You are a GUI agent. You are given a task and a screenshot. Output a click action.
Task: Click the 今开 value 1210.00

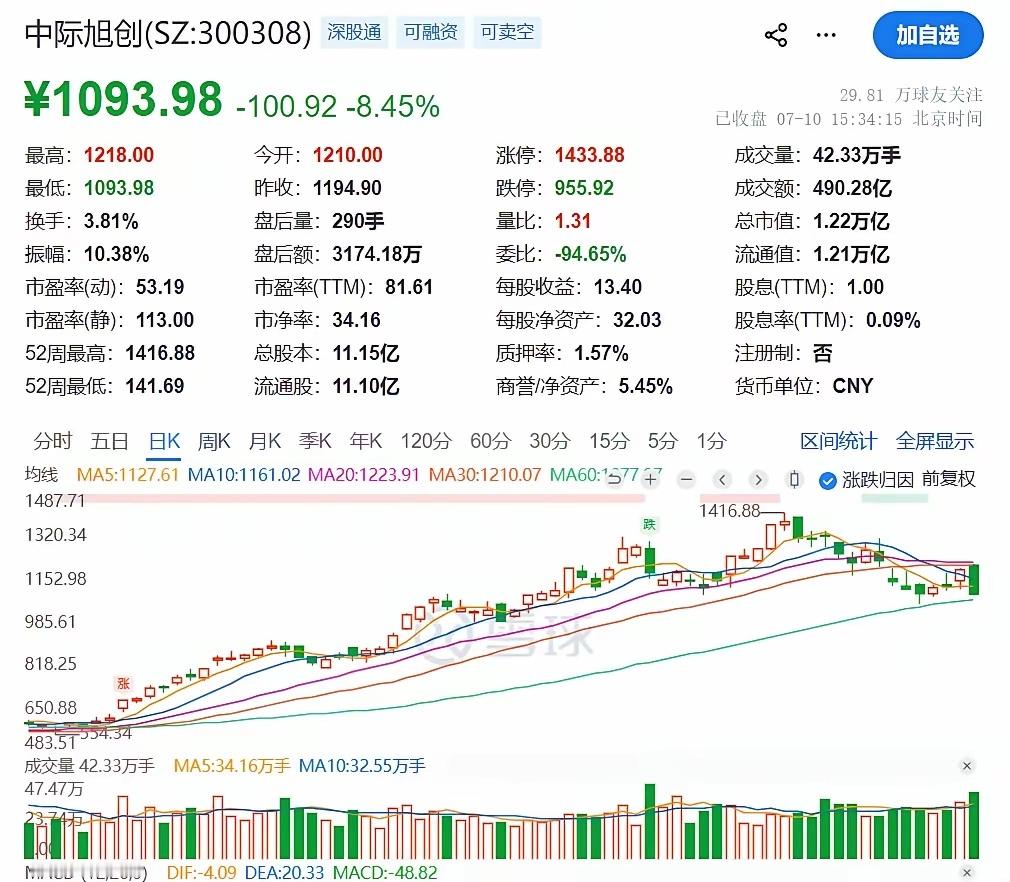[x=348, y=155]
